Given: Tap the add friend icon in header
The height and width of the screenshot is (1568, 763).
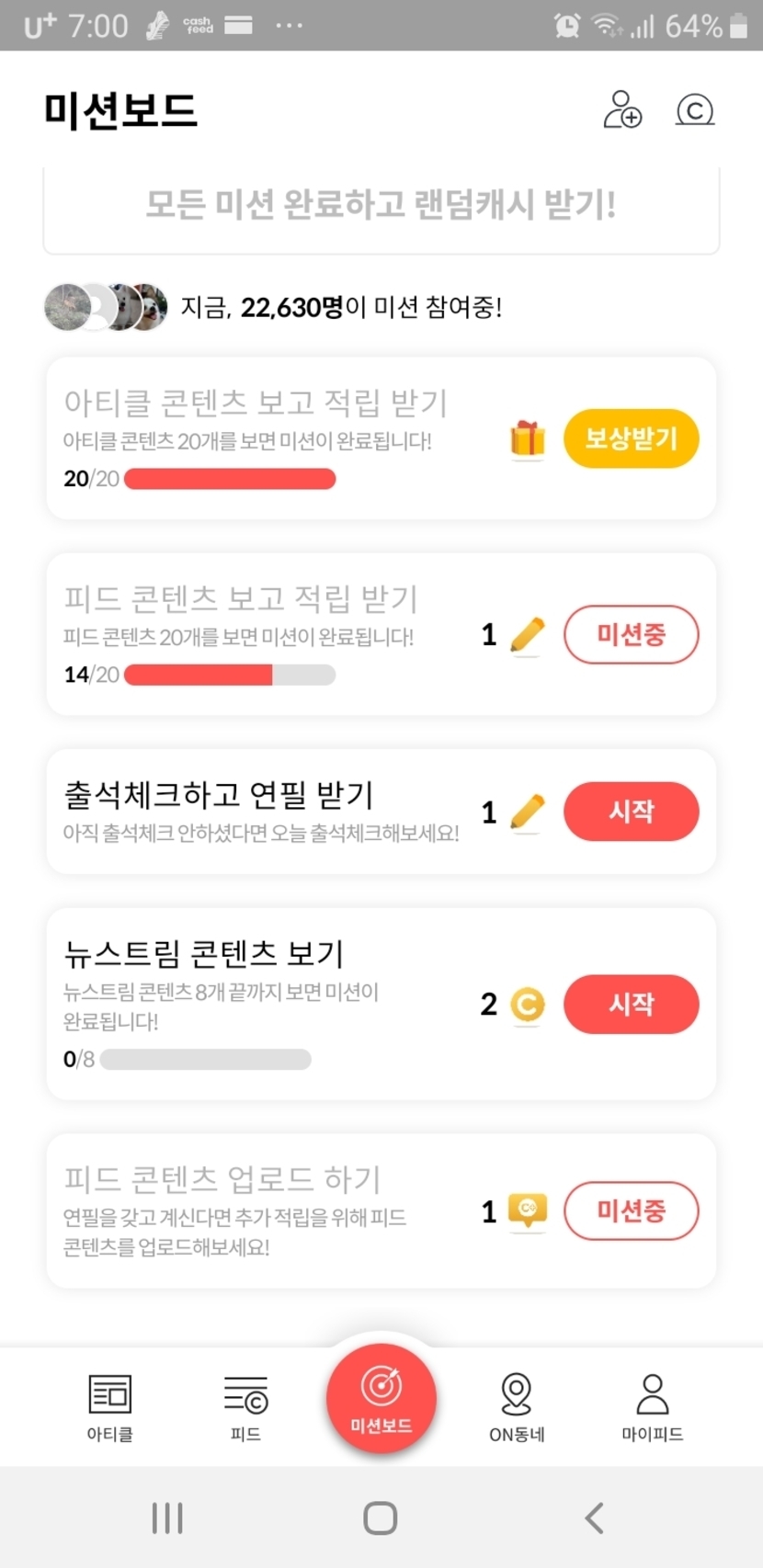Looking at the screenshot, I should [622, 109].
